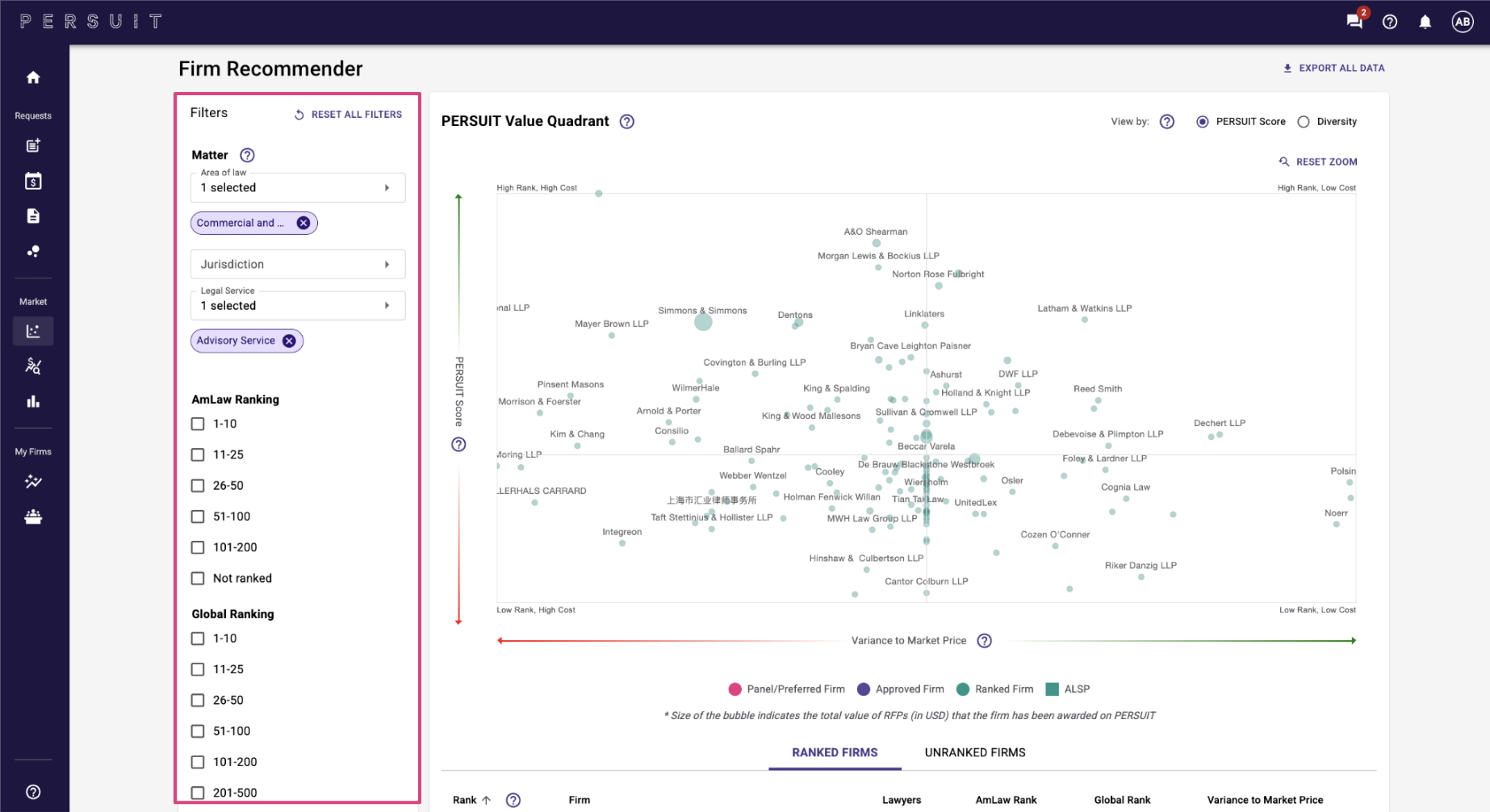Open the bar chart icon in sidebar
The width and height of the screenshot is (1490, 812).
[x=33, y=401]
